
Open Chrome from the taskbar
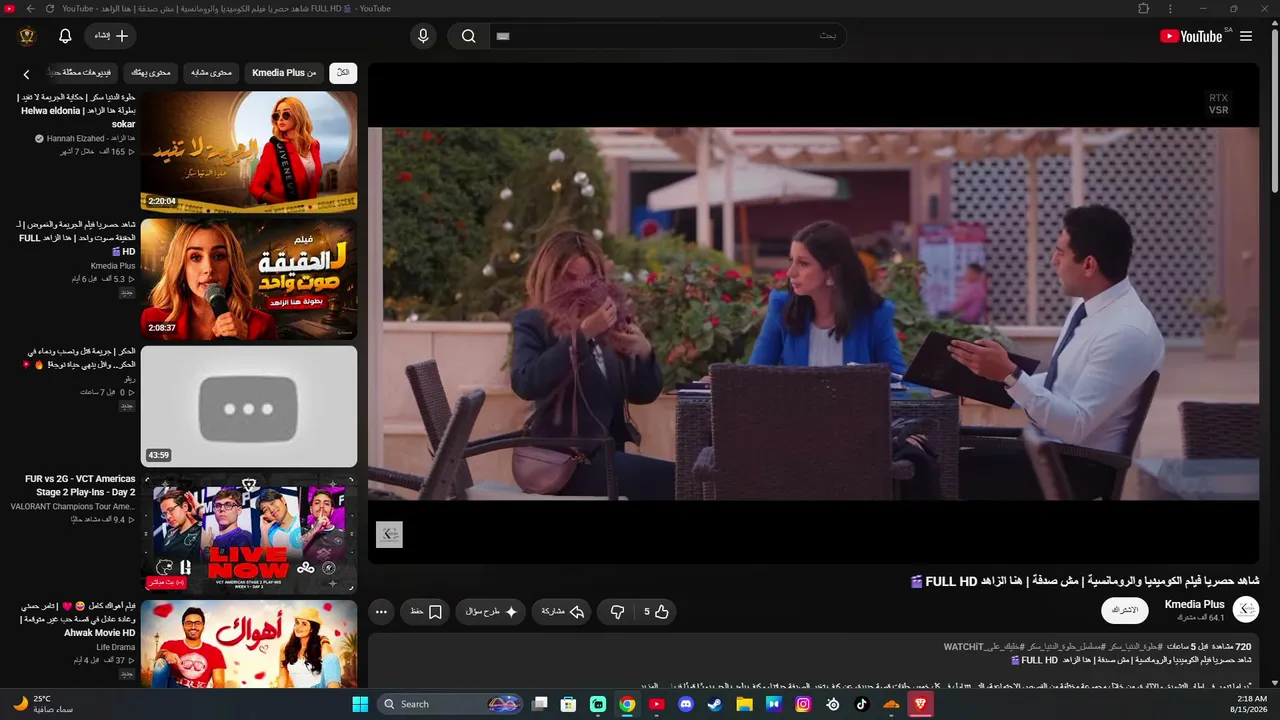(627, 704)
